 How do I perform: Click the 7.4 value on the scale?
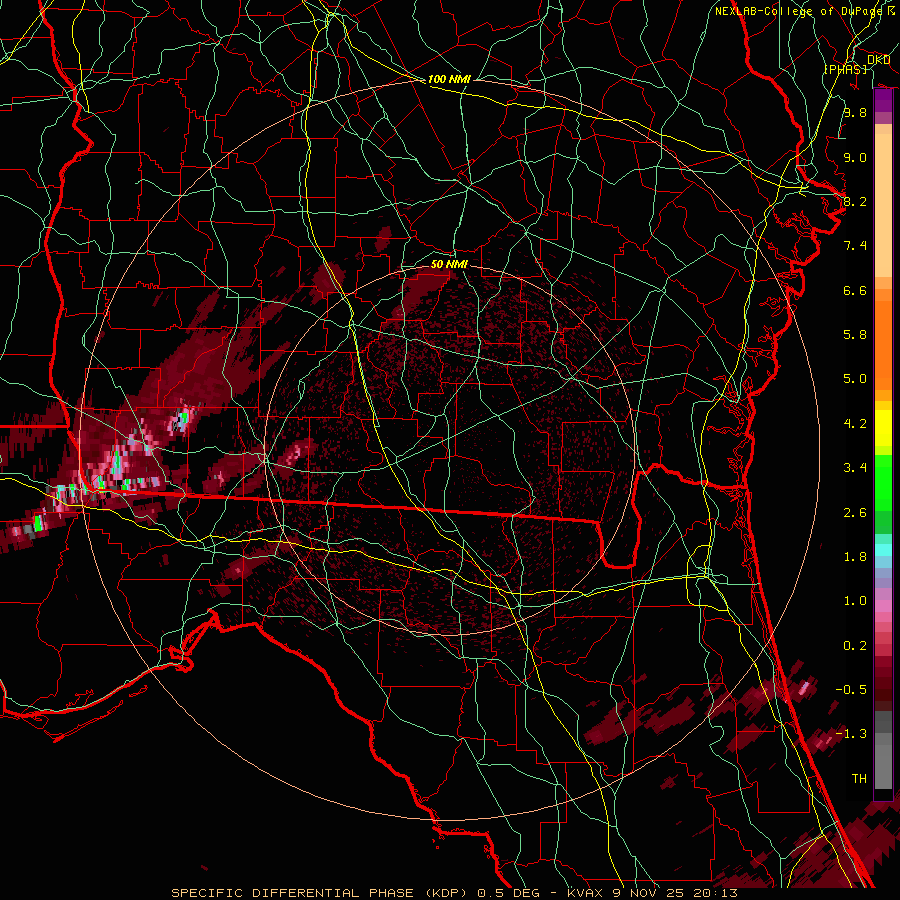click(855, 246)
